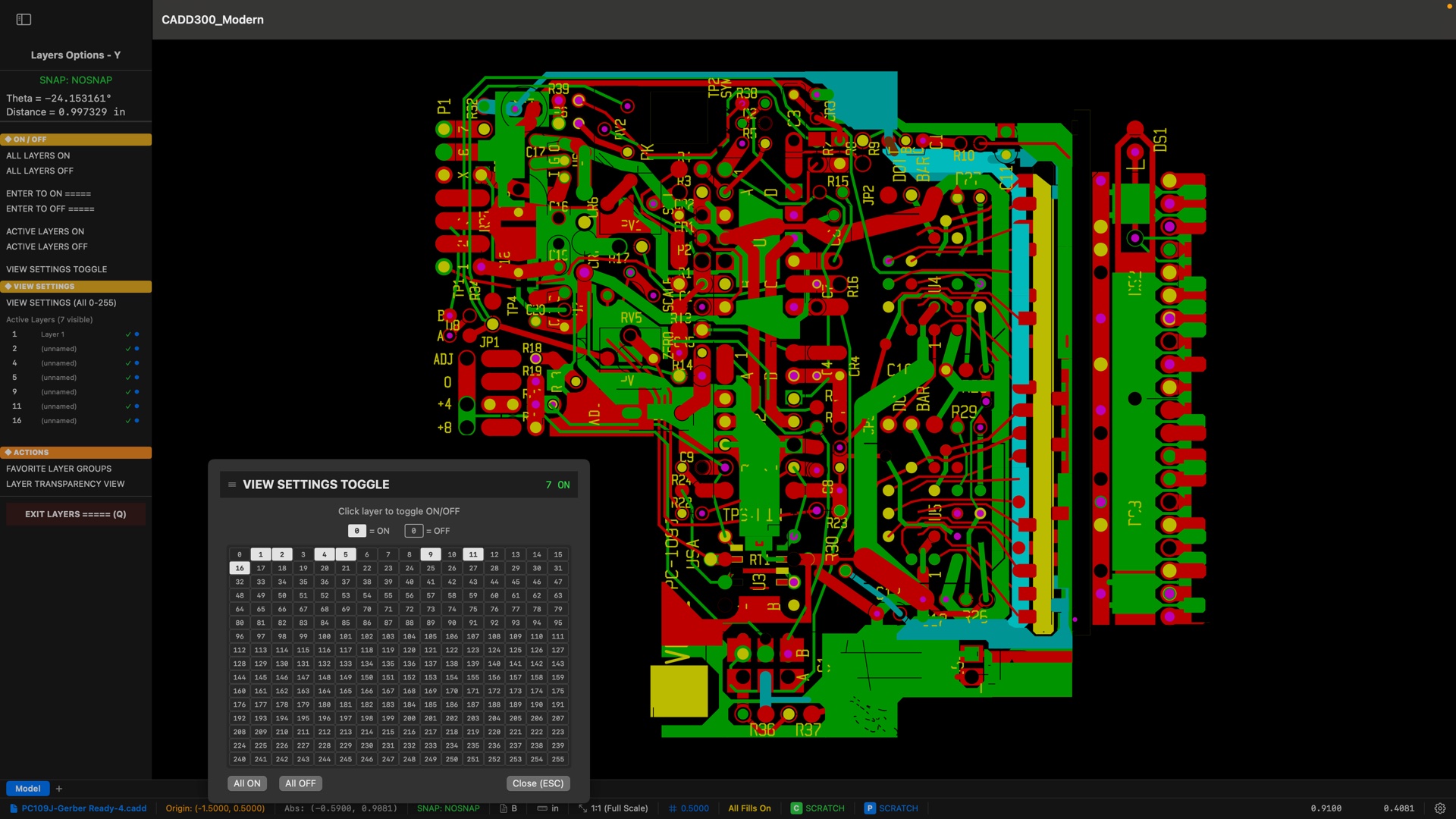1456x819 pixels.
Task: Open VIEW SETTINGS (All 0-255)
Action: pyautogui.click(x=61, y=303)
